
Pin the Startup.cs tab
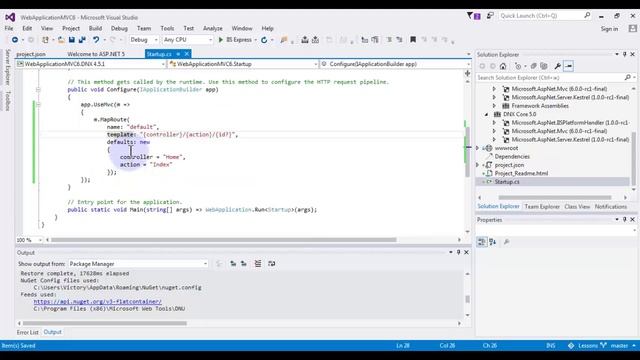point(178,54)
